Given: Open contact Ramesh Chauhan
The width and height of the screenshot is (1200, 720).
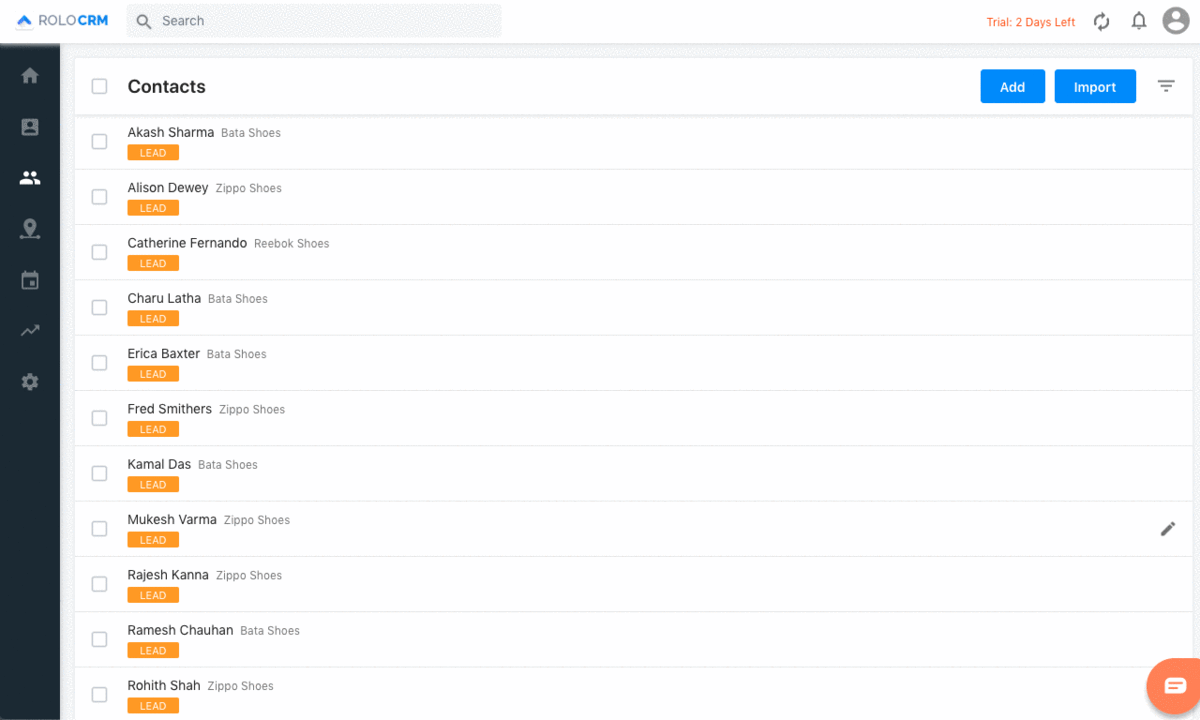Looking at the screenshot, I should coord(180,630).
